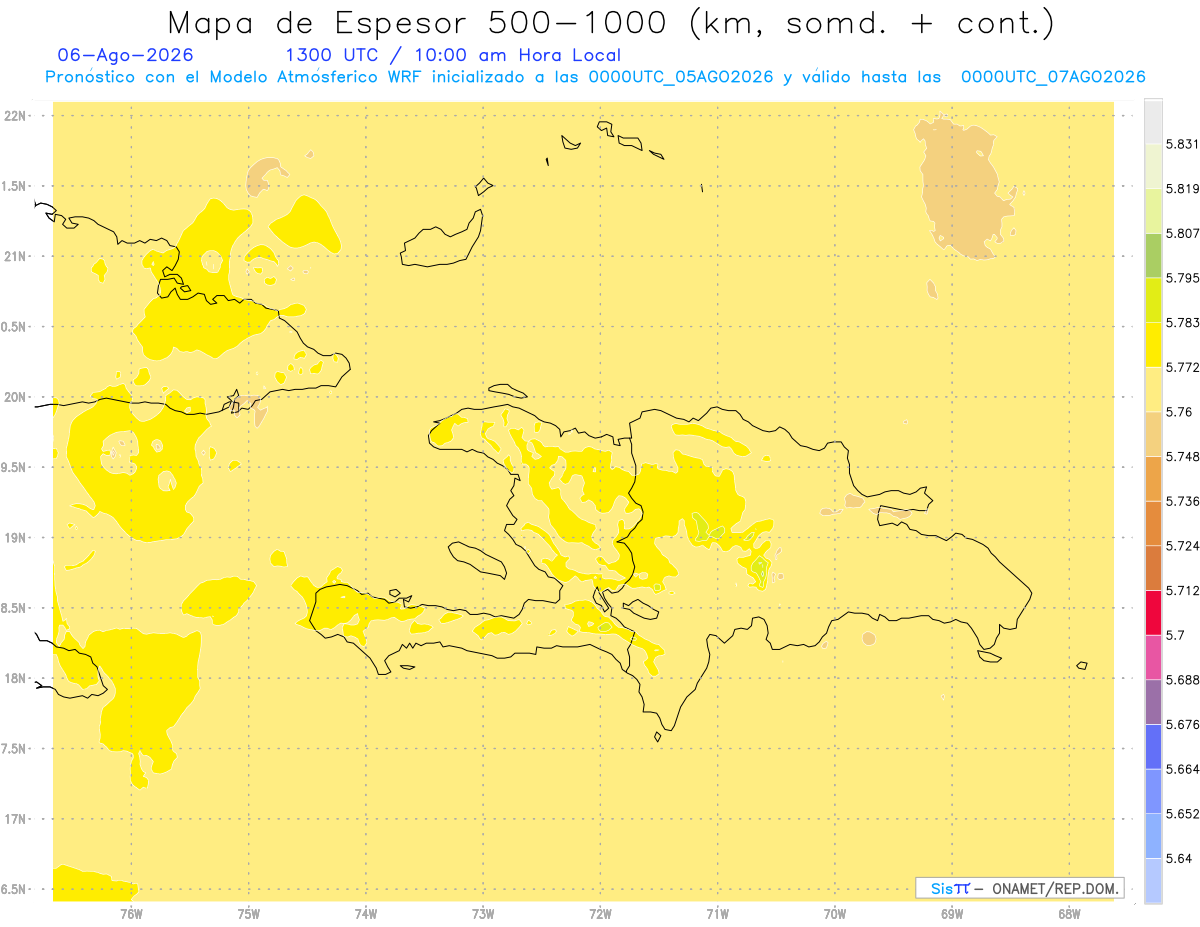
Task: Click the legend value 5.748
Action: 1182,457
